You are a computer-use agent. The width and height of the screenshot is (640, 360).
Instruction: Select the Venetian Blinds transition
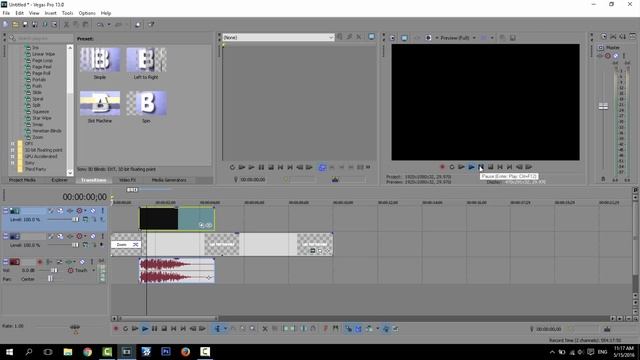[47, 131]
